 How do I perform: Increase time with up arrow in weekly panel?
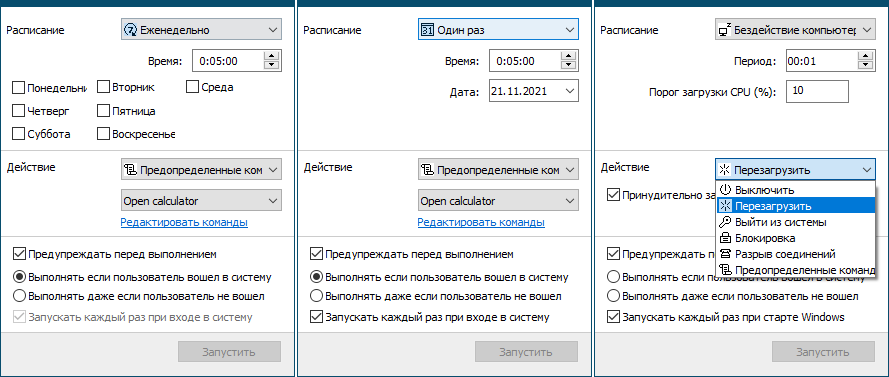273,56
